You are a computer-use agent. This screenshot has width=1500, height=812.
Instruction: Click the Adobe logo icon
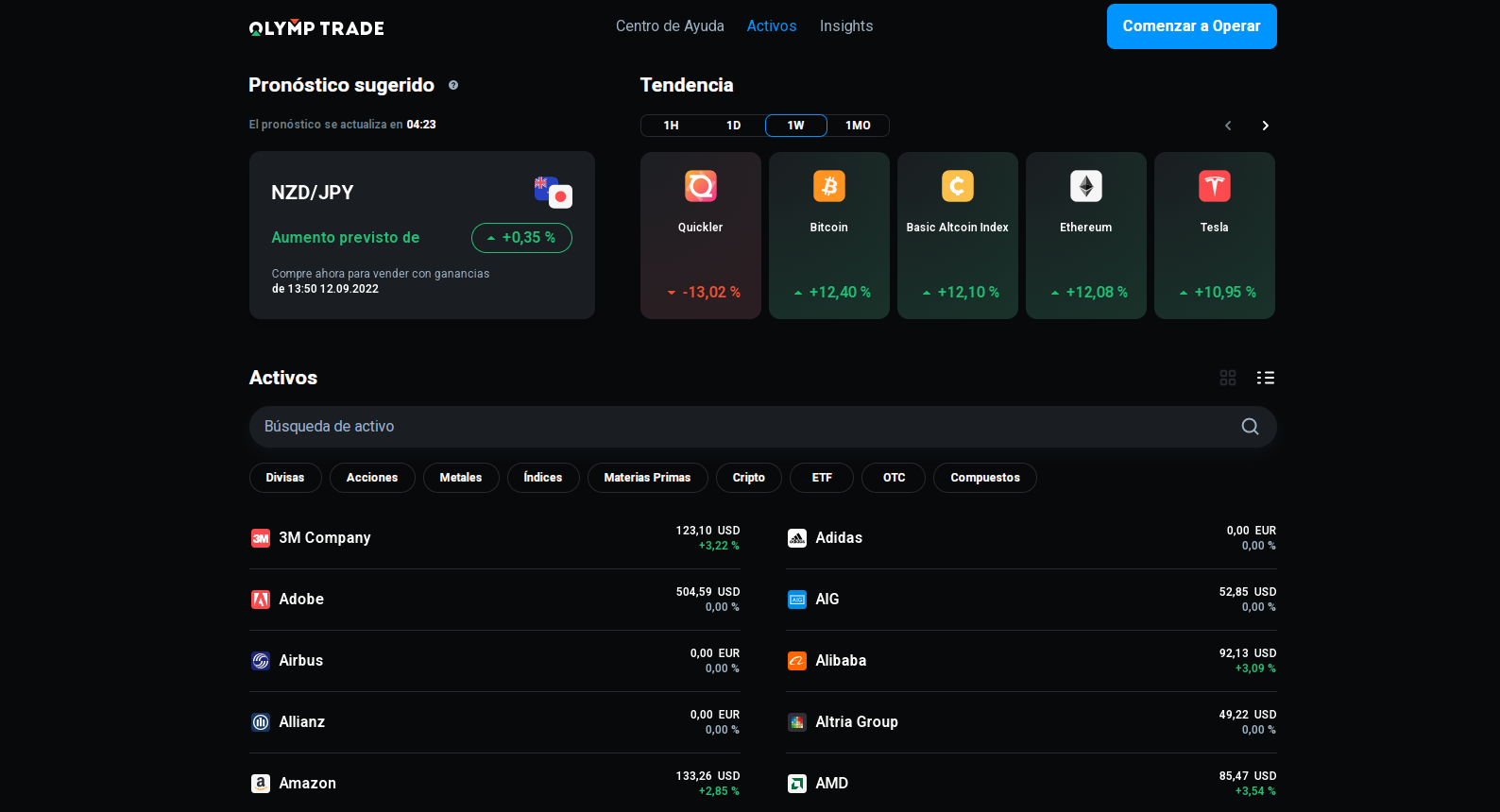click(x=261, y=600)
